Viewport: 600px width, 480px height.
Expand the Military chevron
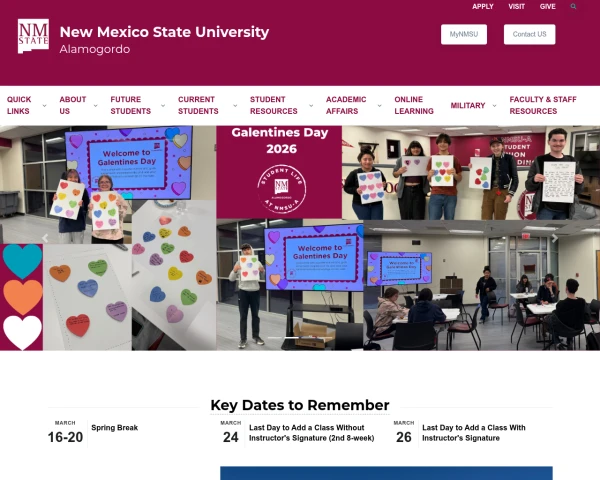(494, 106)
